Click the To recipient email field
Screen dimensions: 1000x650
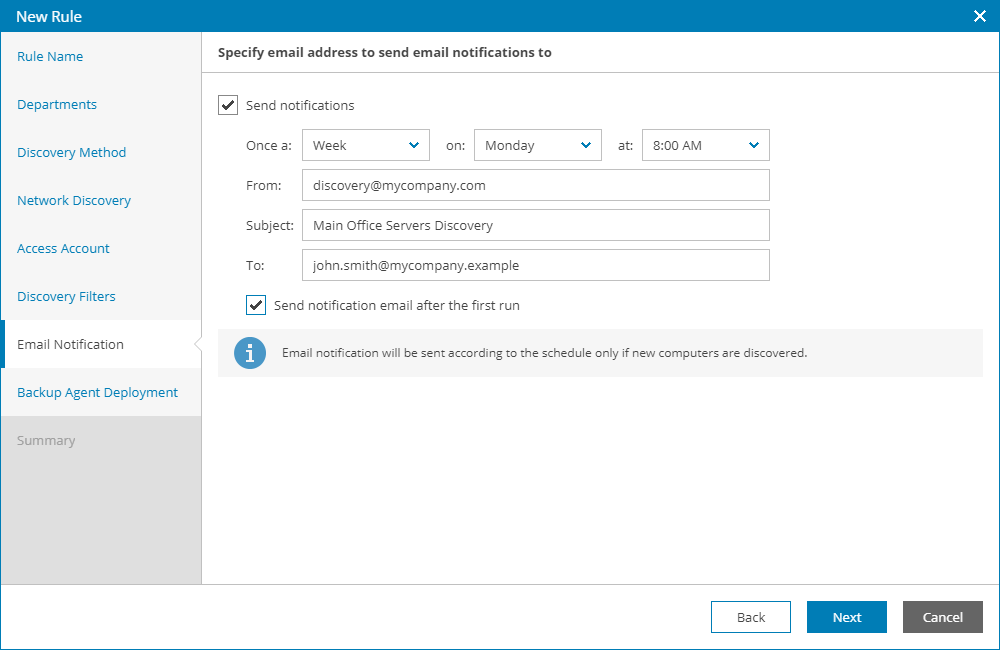[535, 265]
